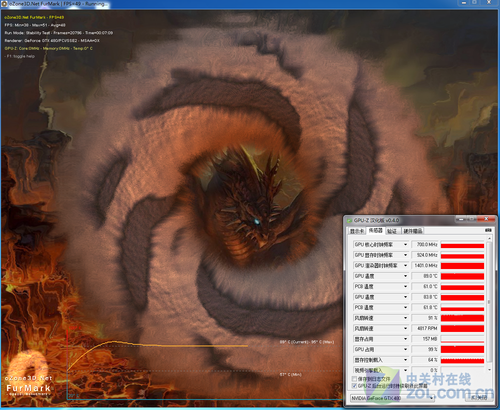The image size is (500, 410).
Task: Click the 924.0 MHz memory clock value
Action: (425, 255)
